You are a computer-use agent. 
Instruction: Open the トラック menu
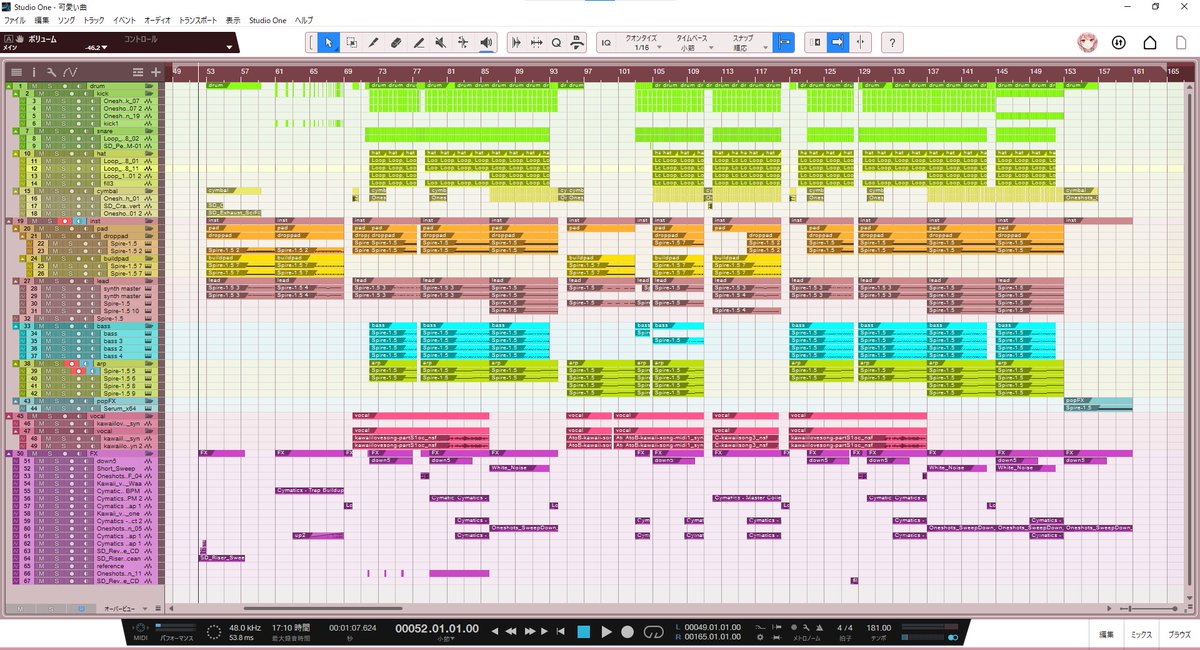point(94,20)
